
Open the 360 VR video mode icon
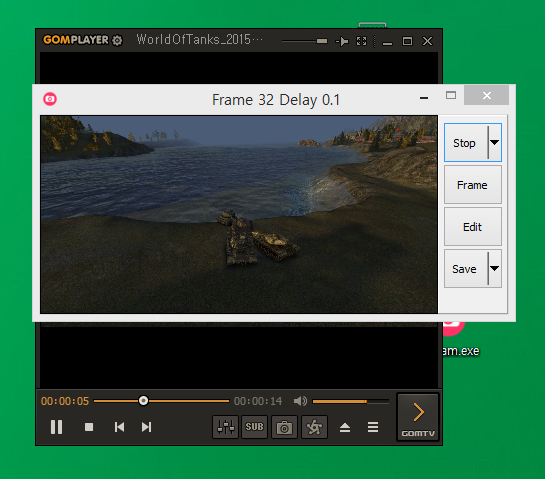(315, 427)
